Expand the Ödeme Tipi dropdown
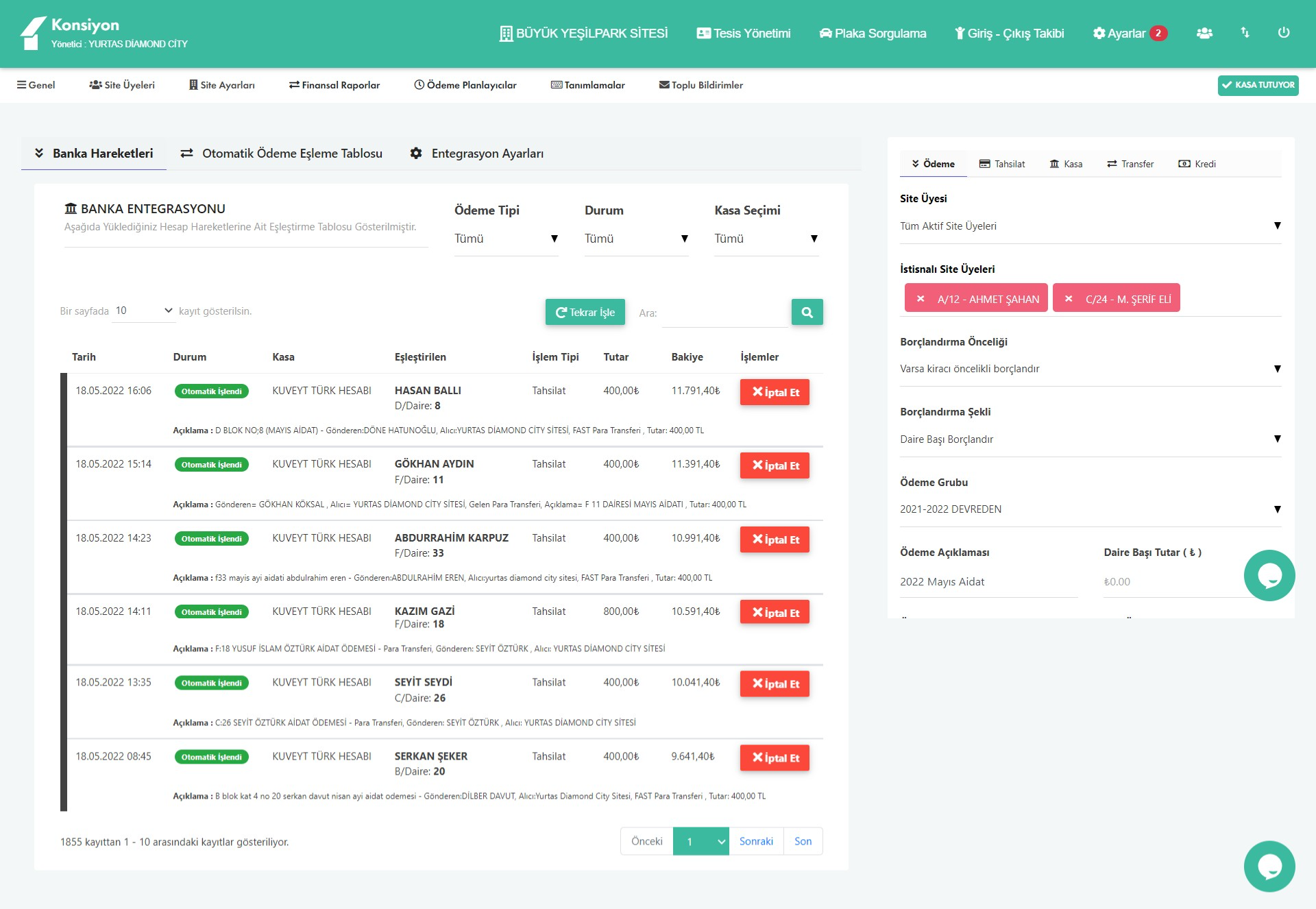Screen dimensions: 1316x909 (506, 239)
